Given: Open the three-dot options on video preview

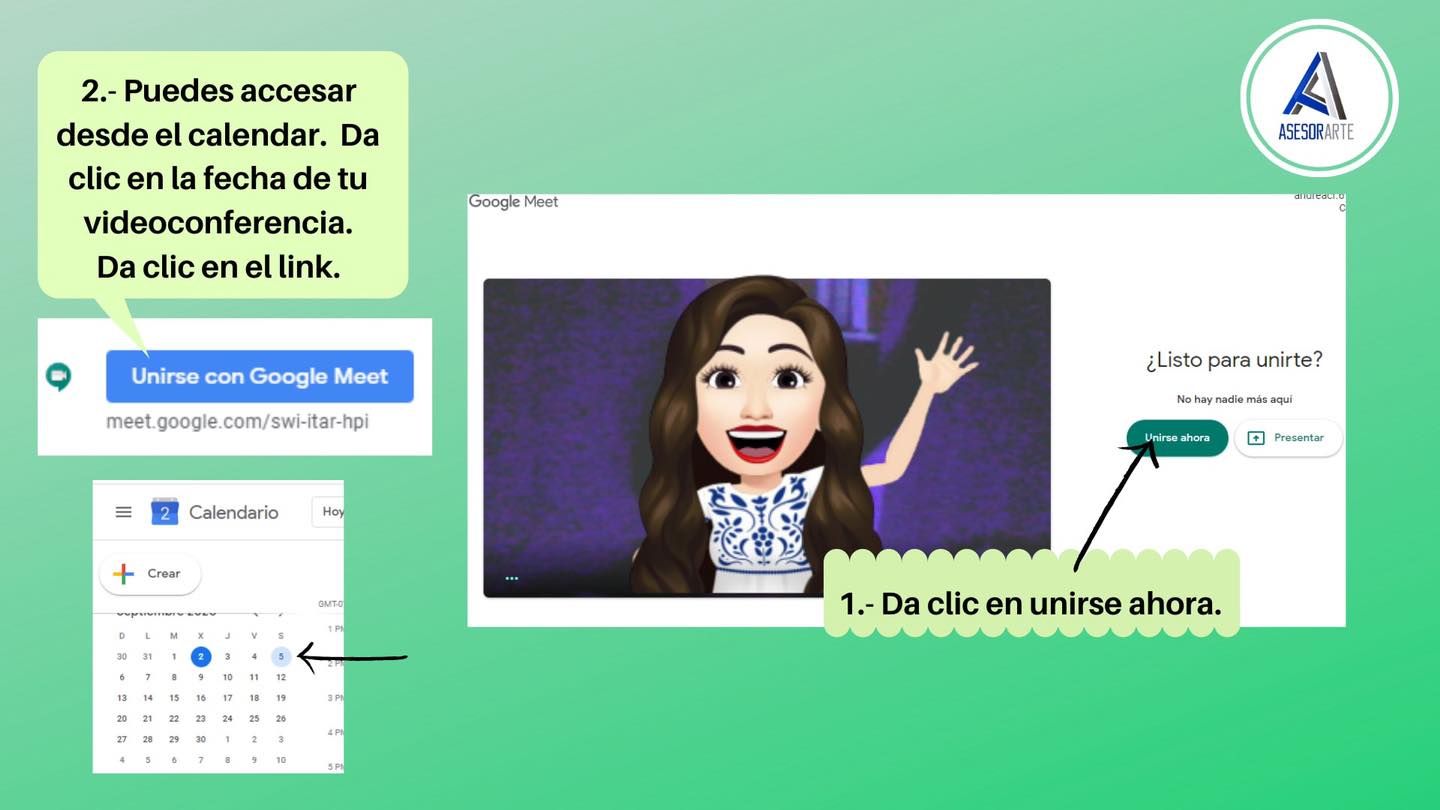Looking at the screenshot, I should click(x=512, y=578).
